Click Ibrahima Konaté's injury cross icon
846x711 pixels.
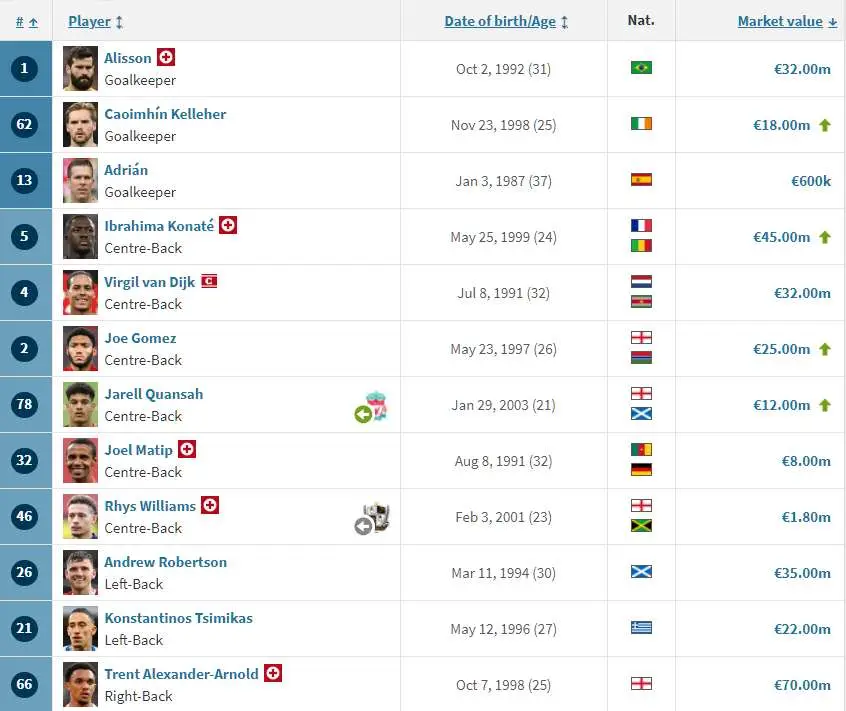pyautogui.click(x=228, y=225)
